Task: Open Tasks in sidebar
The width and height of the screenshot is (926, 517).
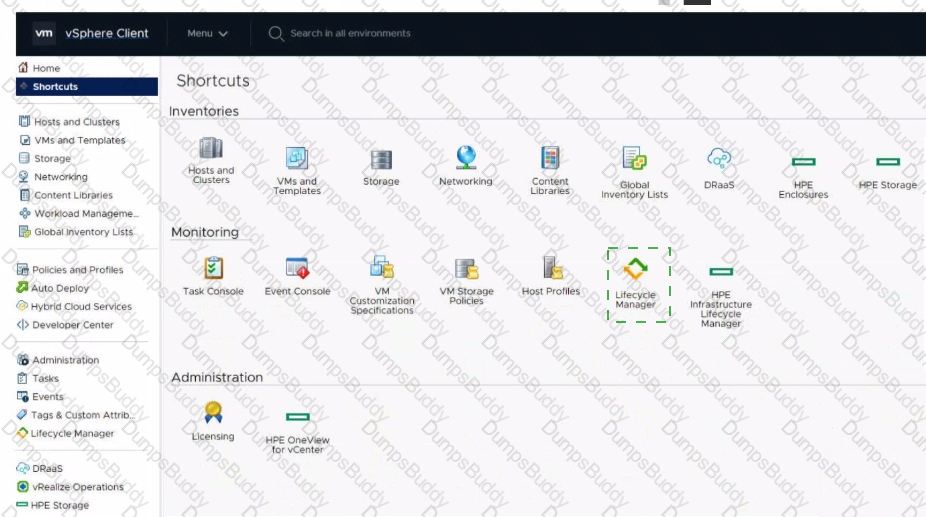Action: pyautogui.click(x=45, y=378)
